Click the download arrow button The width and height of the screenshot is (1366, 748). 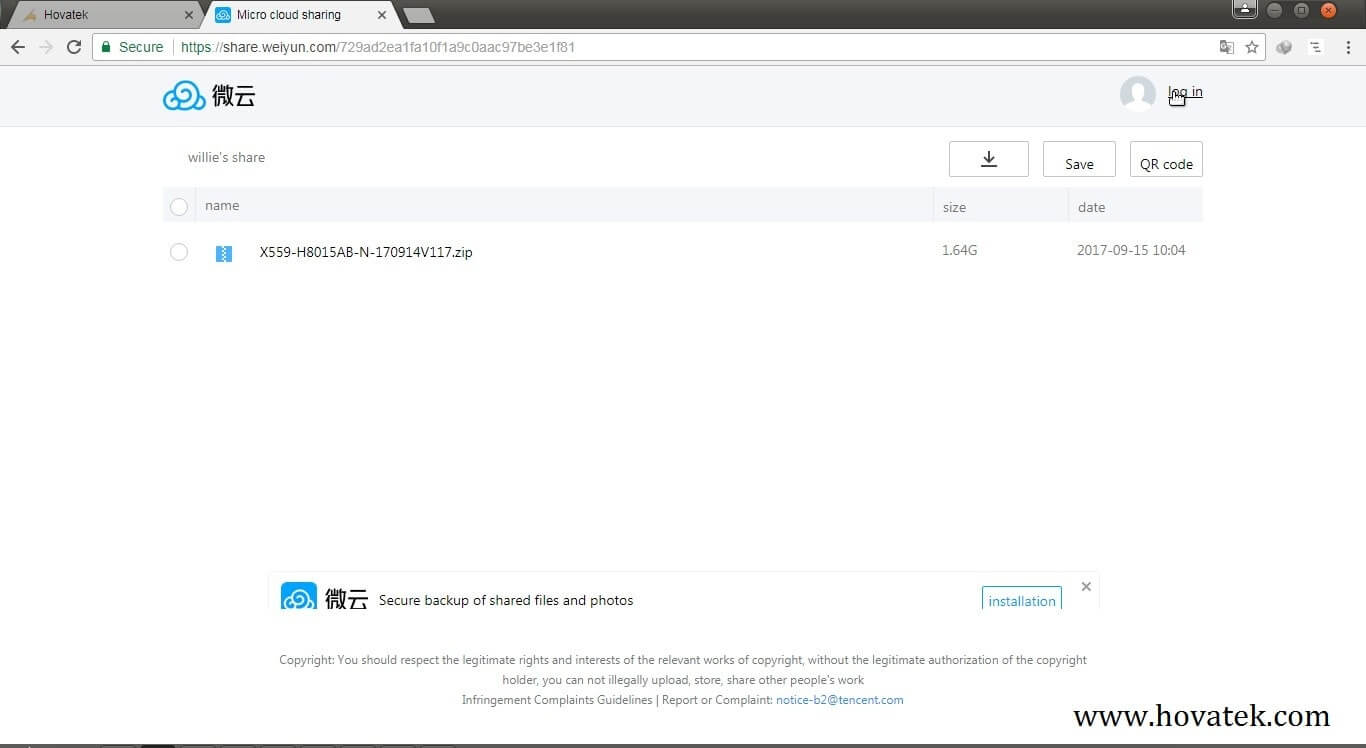tap(988, 159)
